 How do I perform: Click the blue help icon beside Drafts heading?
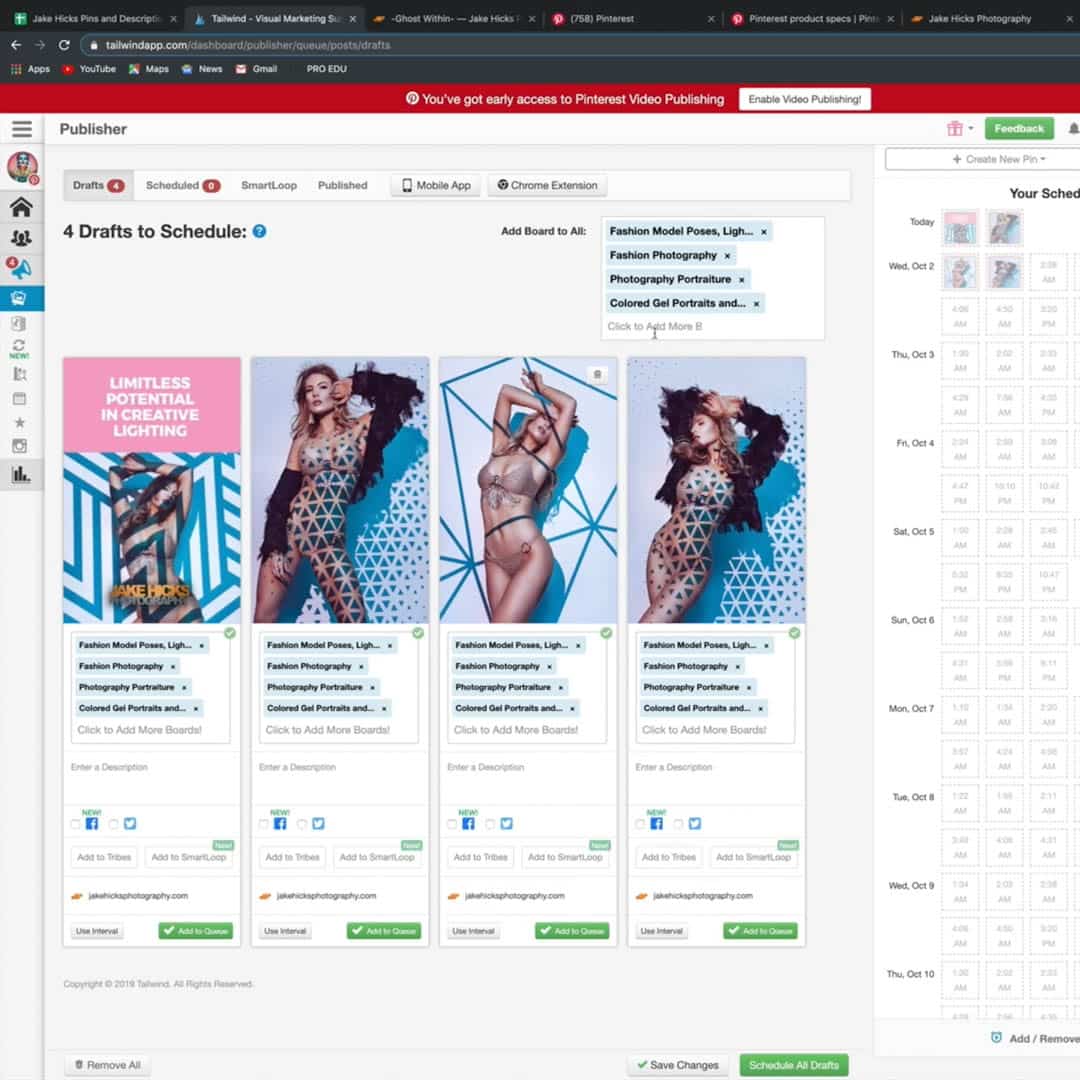pyautogui.click(x=259, y=231)
